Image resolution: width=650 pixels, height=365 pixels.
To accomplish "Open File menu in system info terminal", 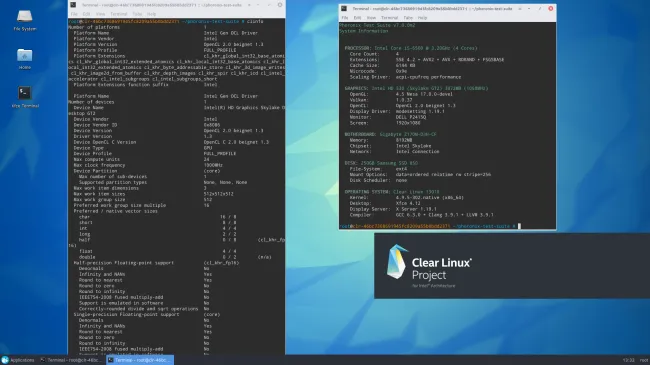I will (x=345, y=18).
